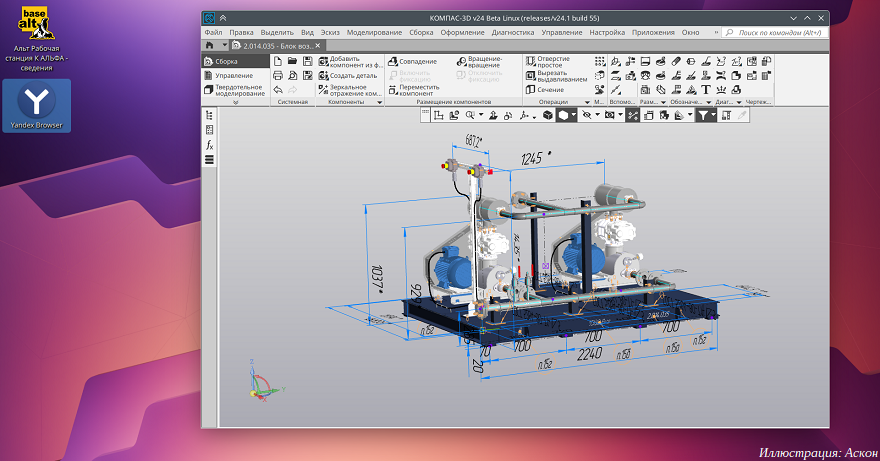Toggle hidden objects eye icon

(587, 116)
